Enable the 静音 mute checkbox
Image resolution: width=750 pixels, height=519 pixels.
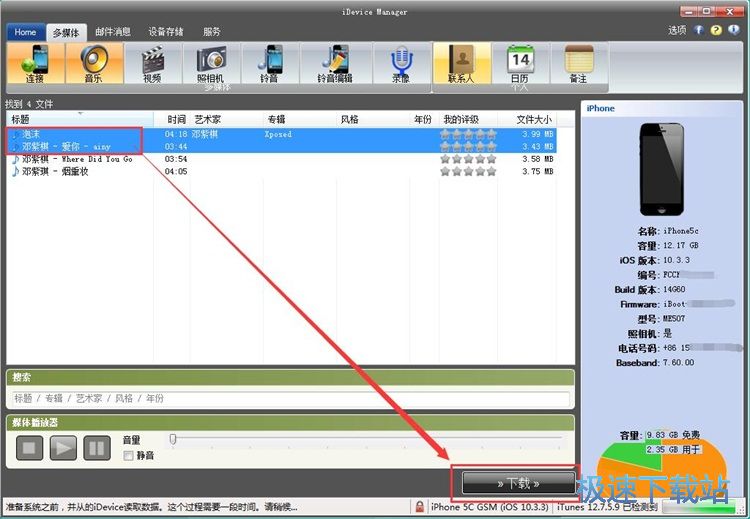(x=128, y=456)
